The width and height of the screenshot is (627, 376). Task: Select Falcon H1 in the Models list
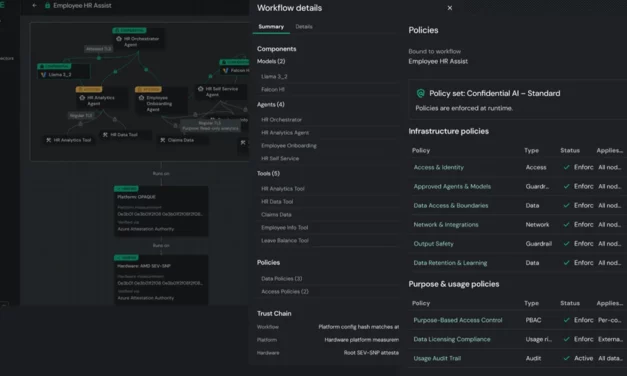[273, 90]
